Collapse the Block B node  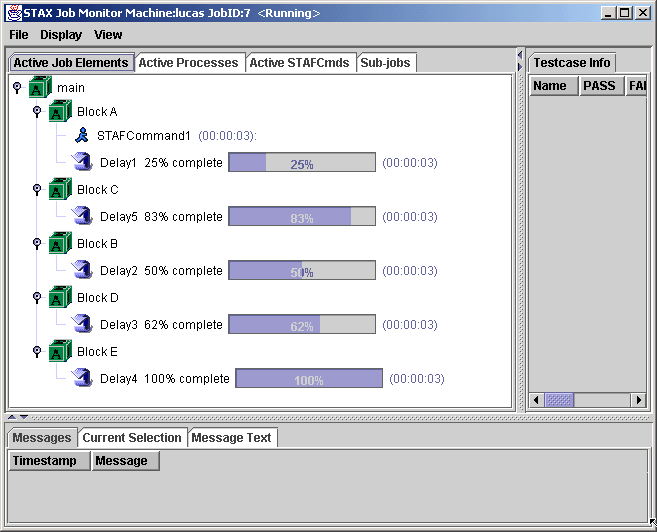(x=37, y=243)
